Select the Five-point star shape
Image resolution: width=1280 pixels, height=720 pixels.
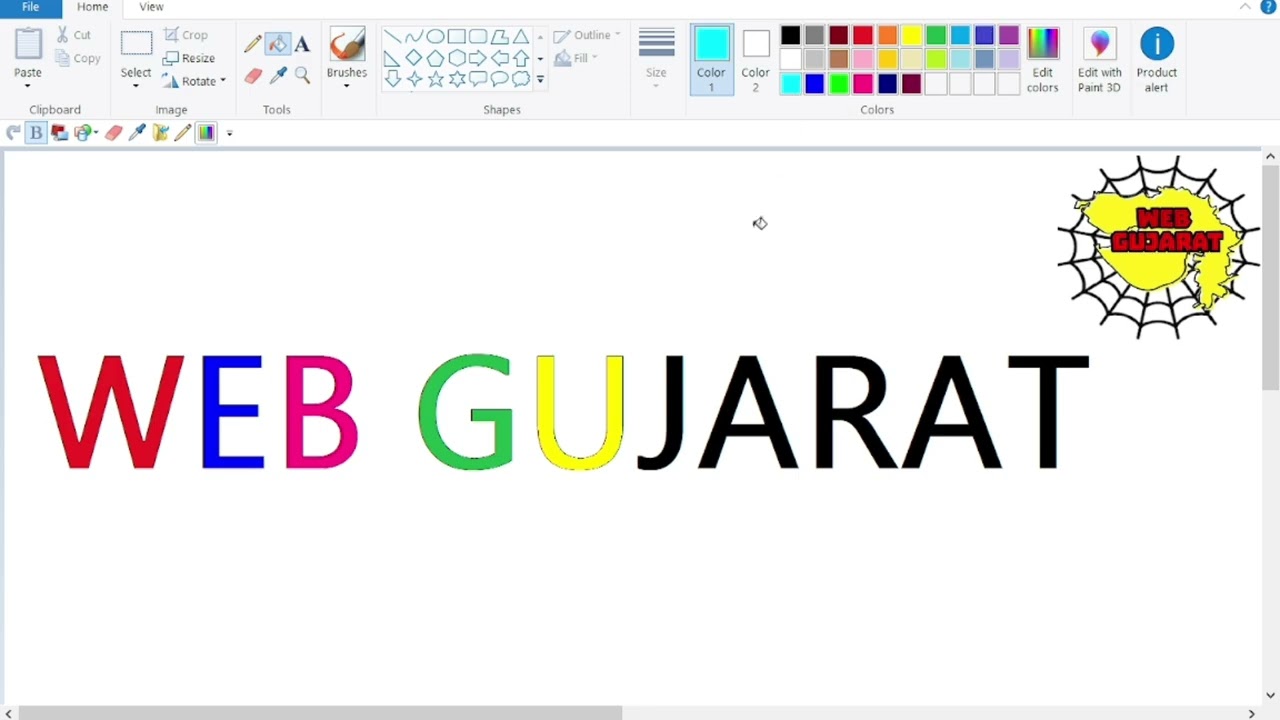click(435, 79)
